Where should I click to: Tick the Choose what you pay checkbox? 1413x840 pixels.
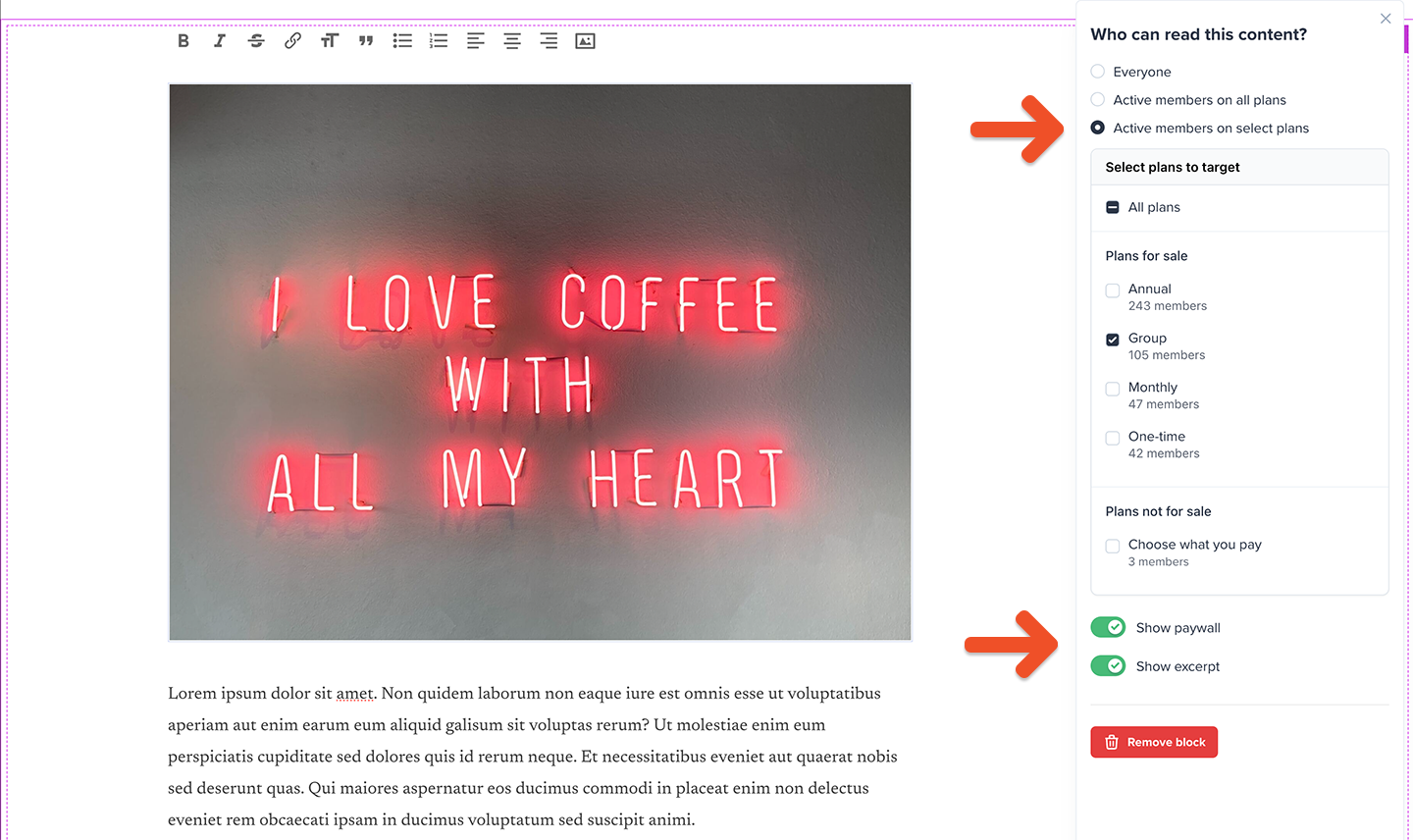[x=1113, y=547]
